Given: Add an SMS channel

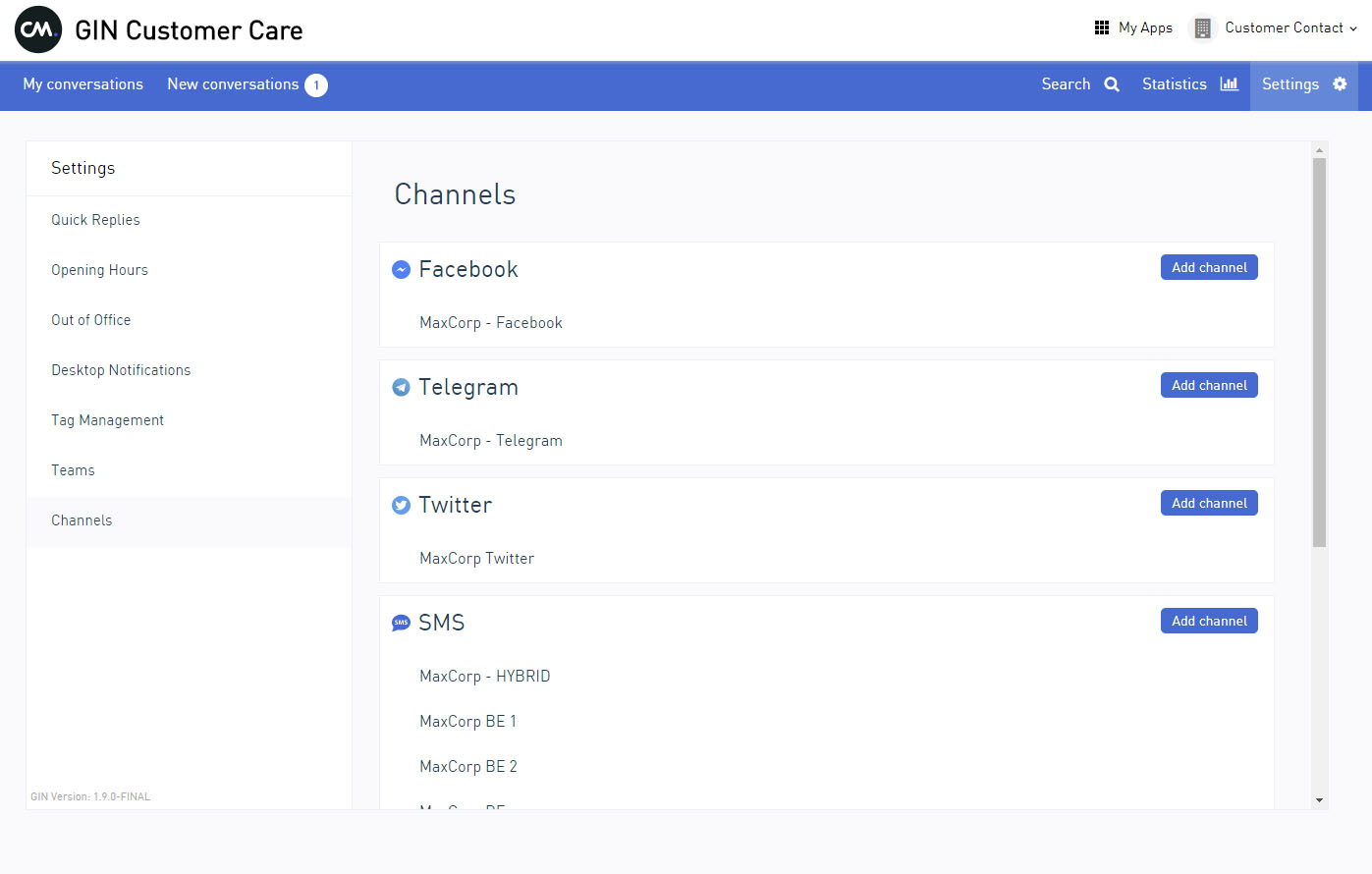Looking at the screenshot, I should click(1209, 621).
